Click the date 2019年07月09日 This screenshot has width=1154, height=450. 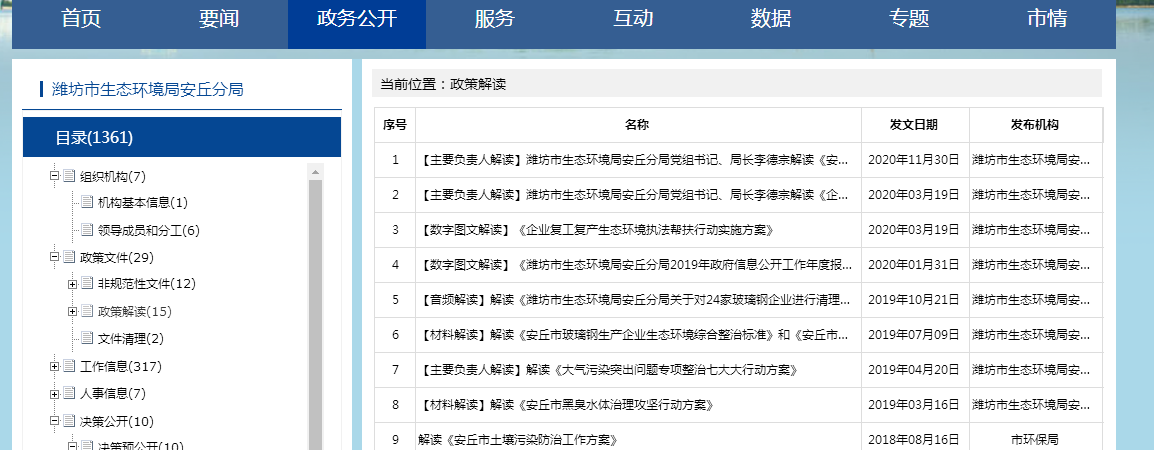(914, 336)
